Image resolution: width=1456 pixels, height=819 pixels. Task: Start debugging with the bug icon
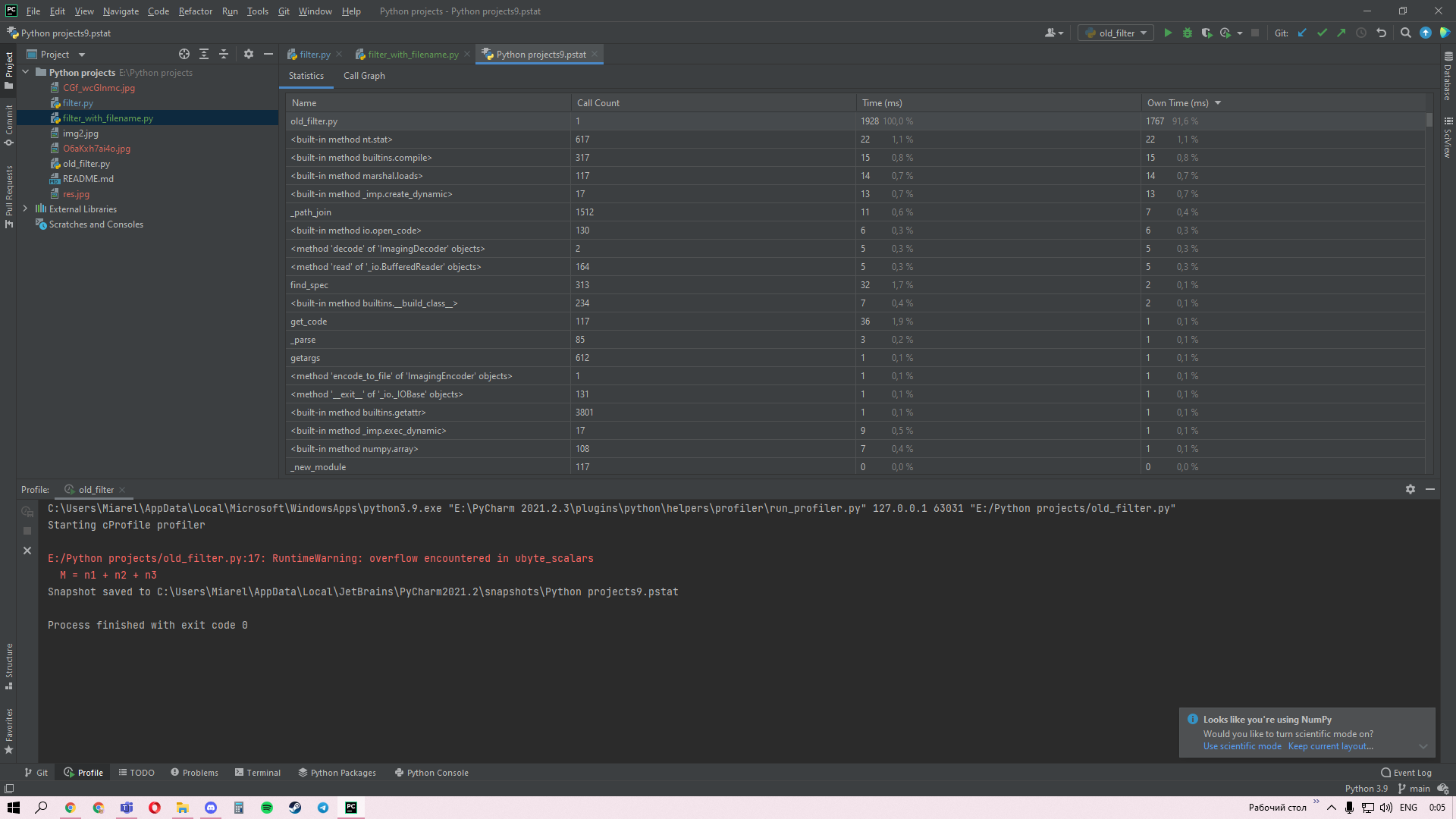[x=1188, y=33]
